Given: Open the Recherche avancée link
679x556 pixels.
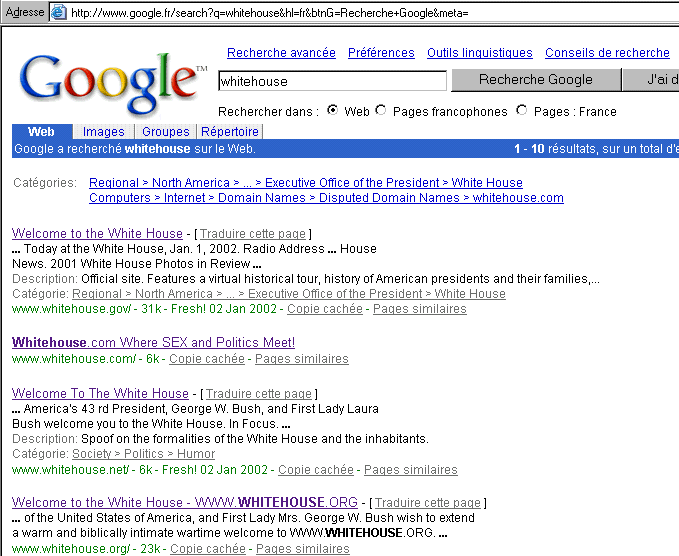Looking at the screenshot, I should 281,53.
